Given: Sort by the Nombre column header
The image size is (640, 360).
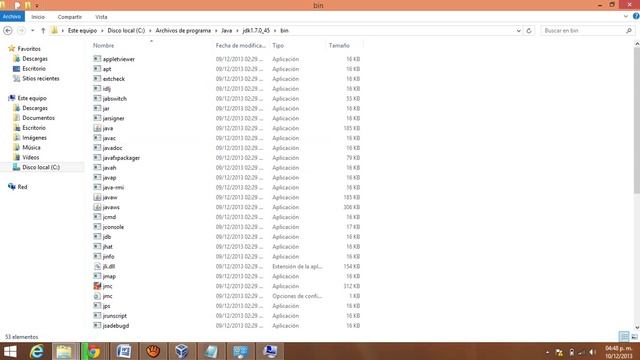Looking at the screenshot, I should pyautogui.click(x=103, y=46).
